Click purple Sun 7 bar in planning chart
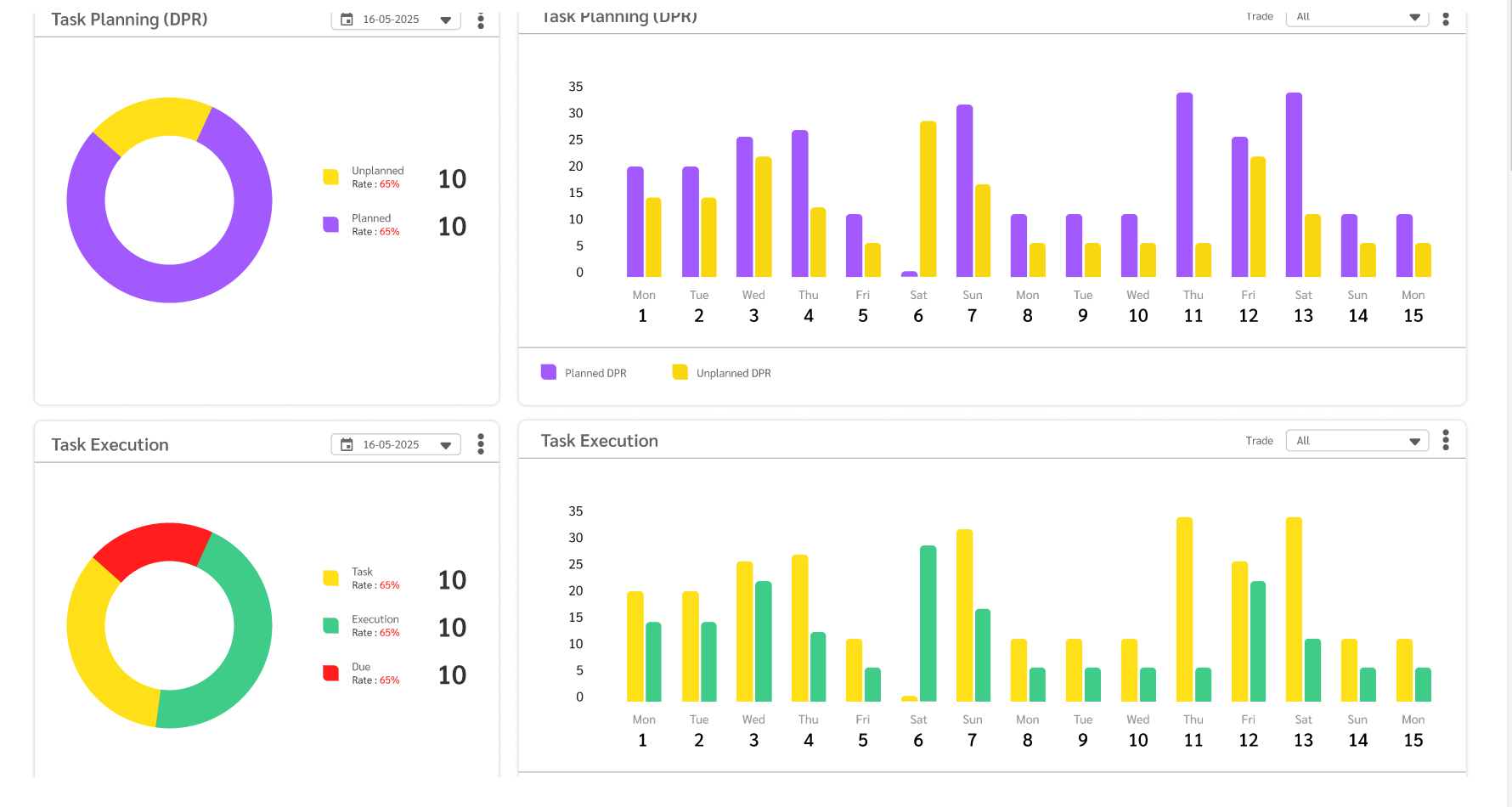 click(x=964, y=190)
